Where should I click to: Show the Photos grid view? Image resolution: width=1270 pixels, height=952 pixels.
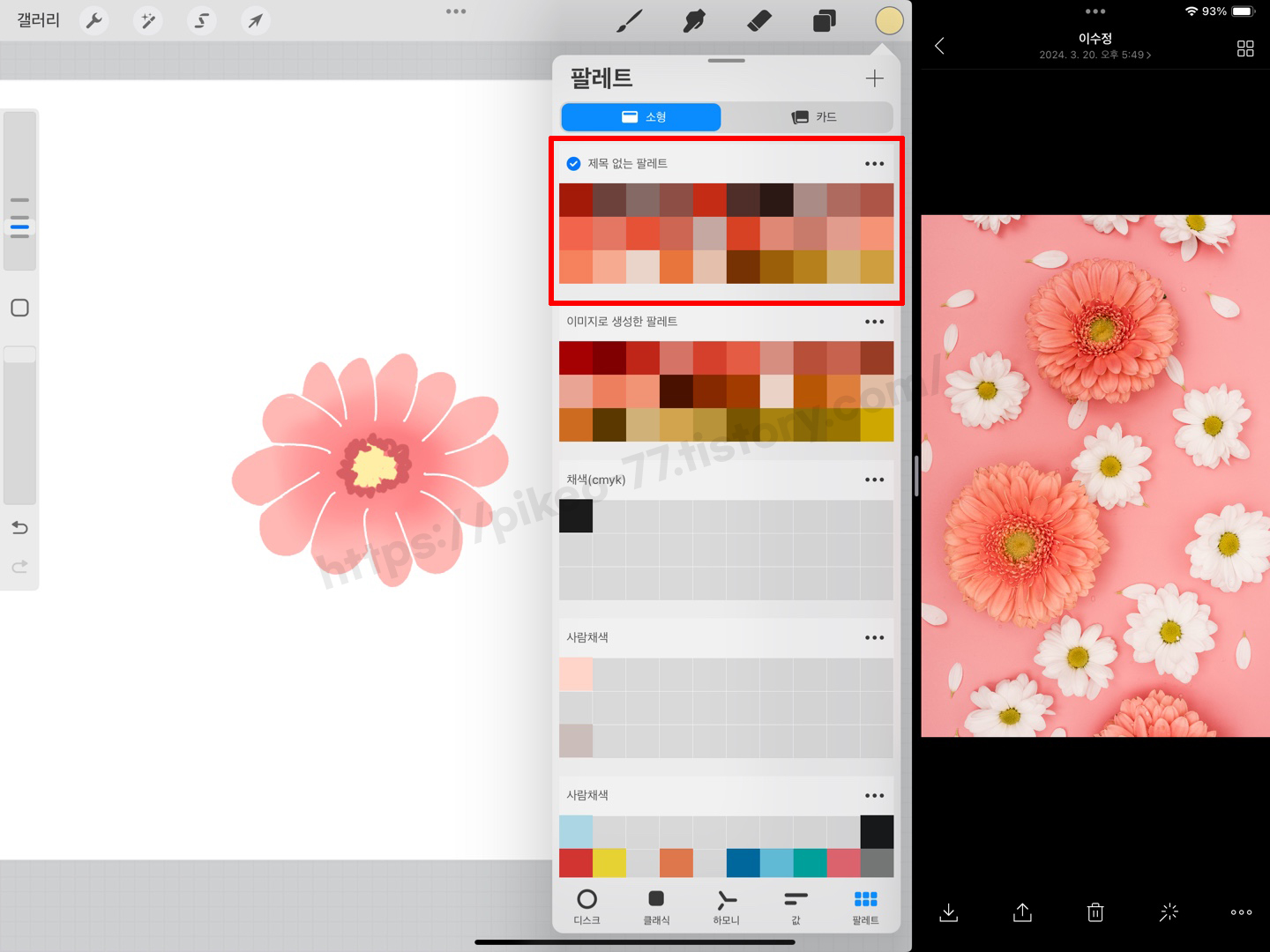[x=1245, y=48]
